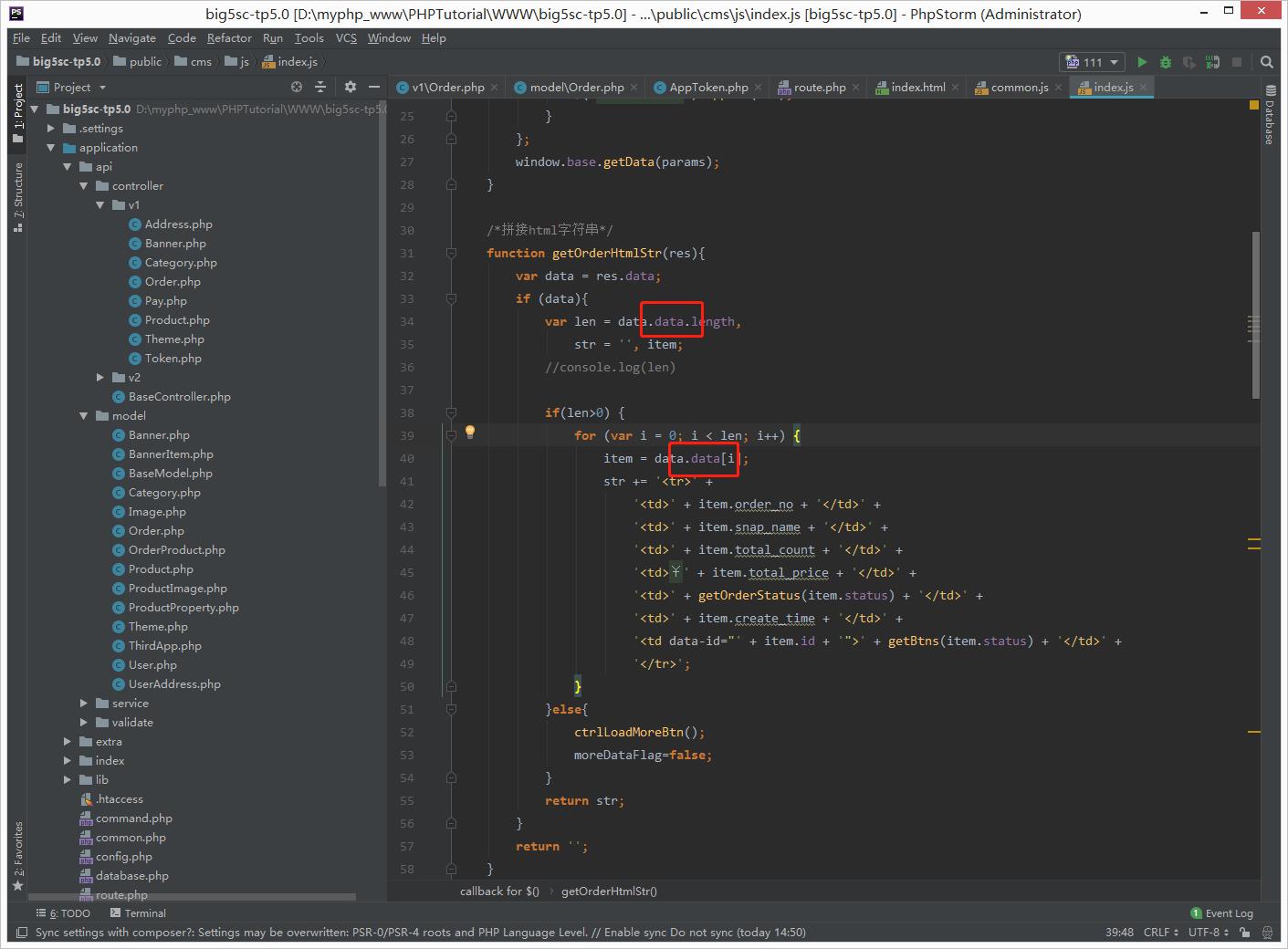The width and height of the screenshot is (1288, 949).
Task: Open the Terminal tool window
Action: tap(138, 913)
